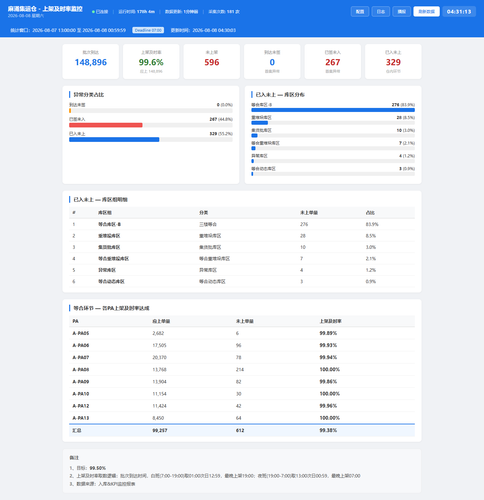Click the full-width blue bar with 276 (83.9%)
484x500 pixels.
point(333,110)
